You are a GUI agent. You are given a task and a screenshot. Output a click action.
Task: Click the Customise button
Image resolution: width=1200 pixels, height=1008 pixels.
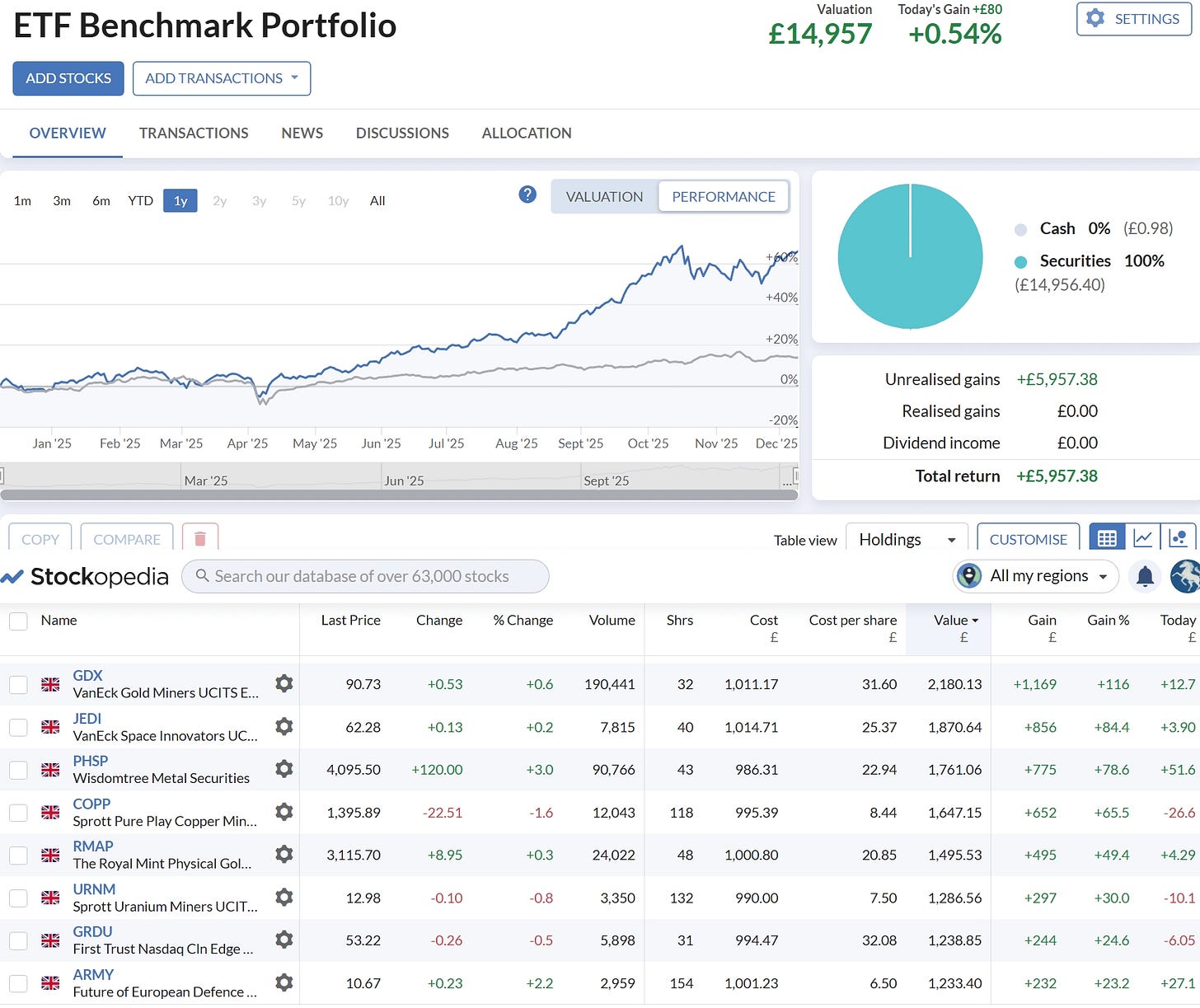(x=1029, y=538)
